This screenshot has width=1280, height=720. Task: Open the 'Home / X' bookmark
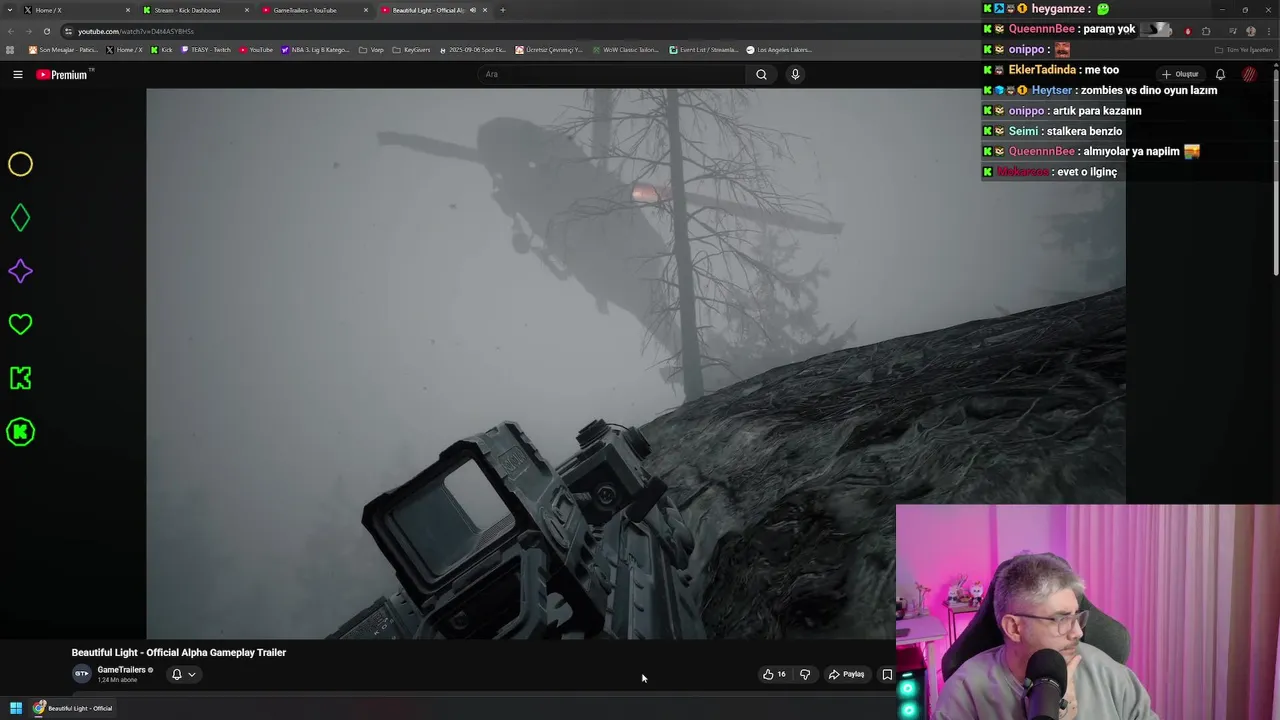click(124, 49)
